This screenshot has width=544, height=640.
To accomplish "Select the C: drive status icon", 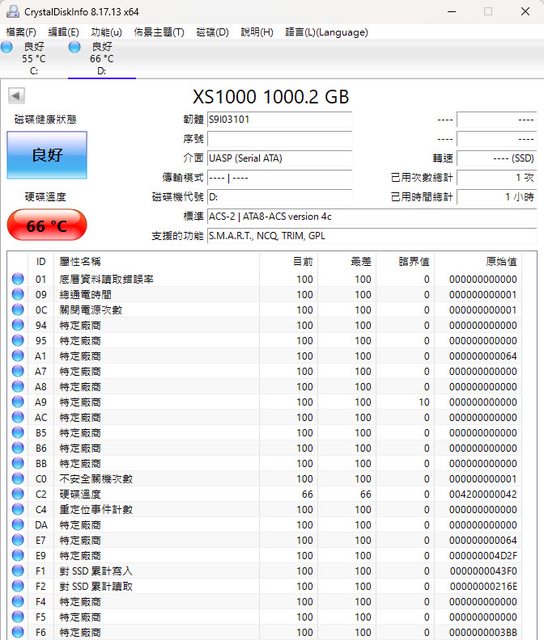I will tap(7, 47).
